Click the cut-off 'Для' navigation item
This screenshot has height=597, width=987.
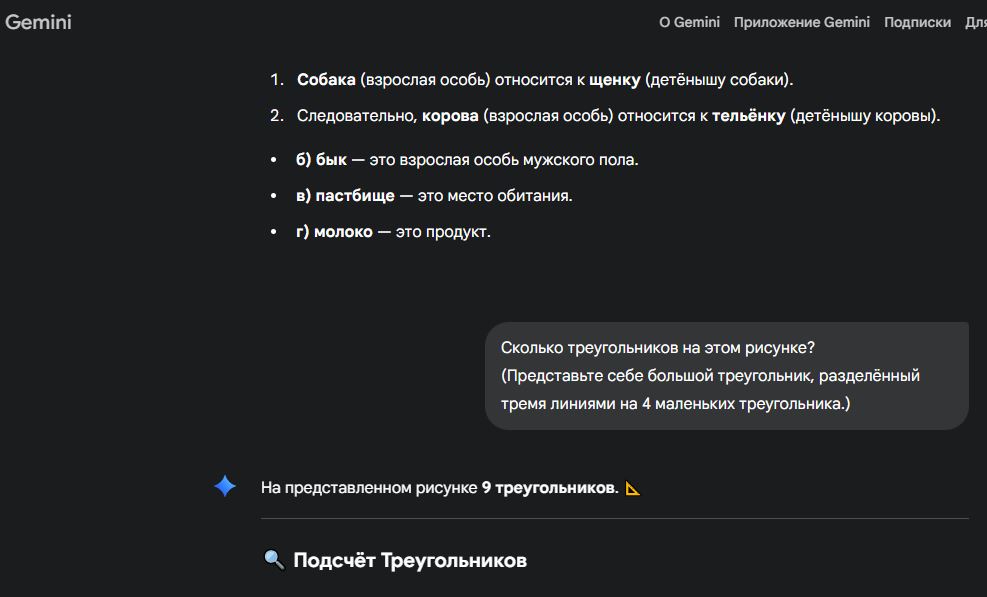975,22
